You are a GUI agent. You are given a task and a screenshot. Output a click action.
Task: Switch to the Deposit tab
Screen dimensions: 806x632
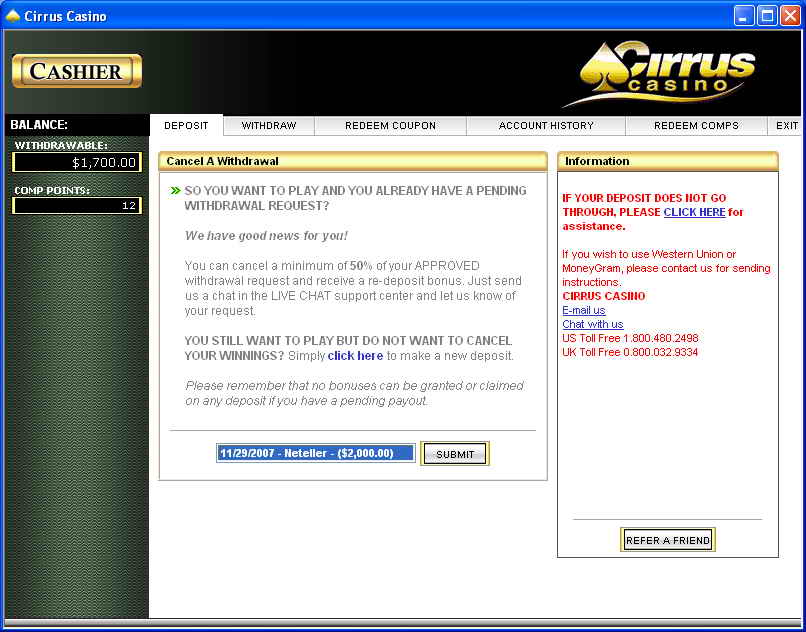coord(186,125)
